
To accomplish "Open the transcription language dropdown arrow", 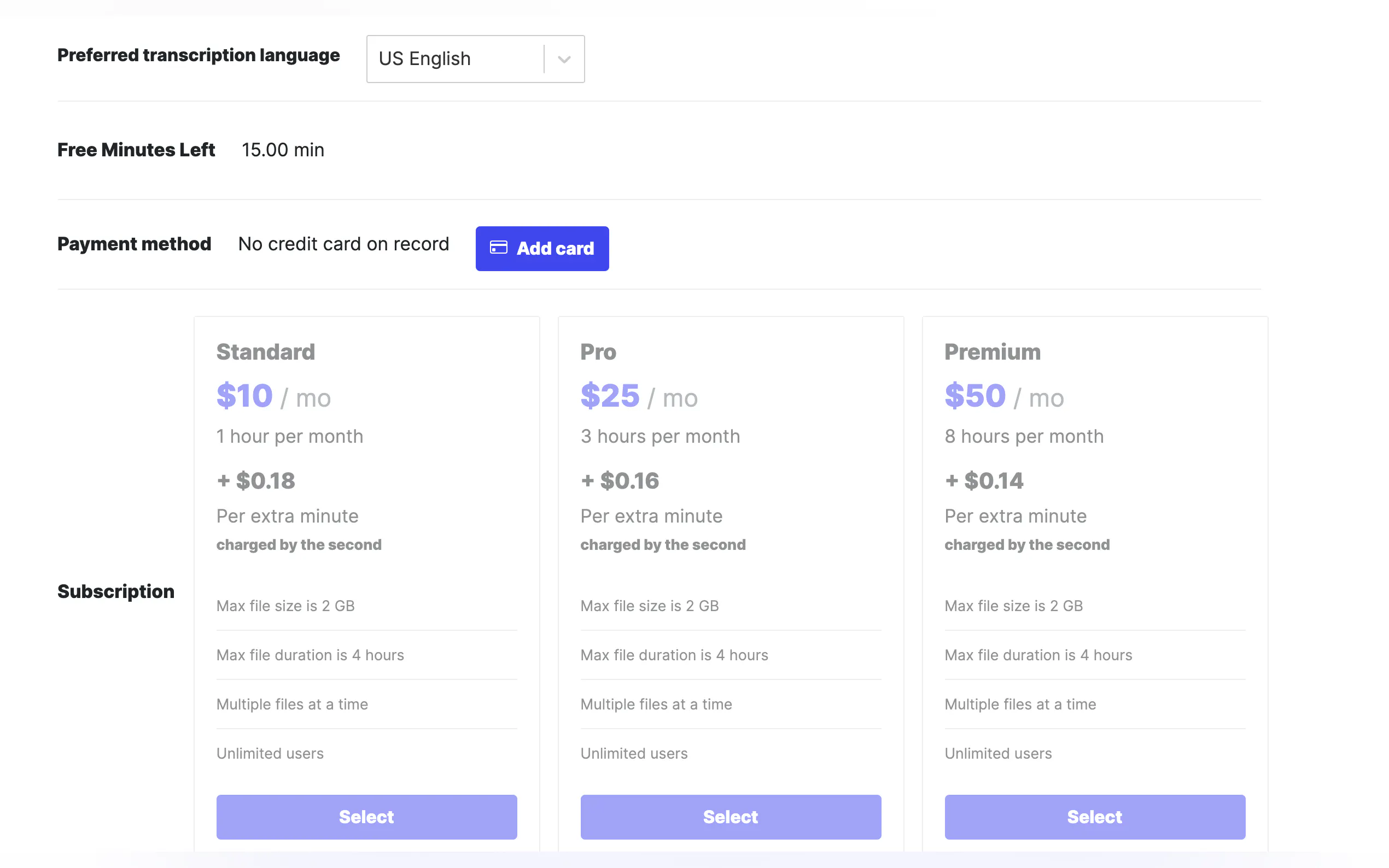I will click(x=564, y=59).
